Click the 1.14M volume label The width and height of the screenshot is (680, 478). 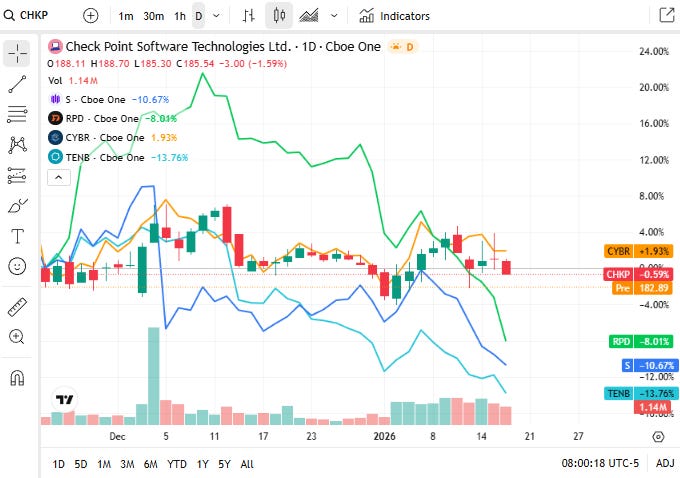click(x=653, y=407)
